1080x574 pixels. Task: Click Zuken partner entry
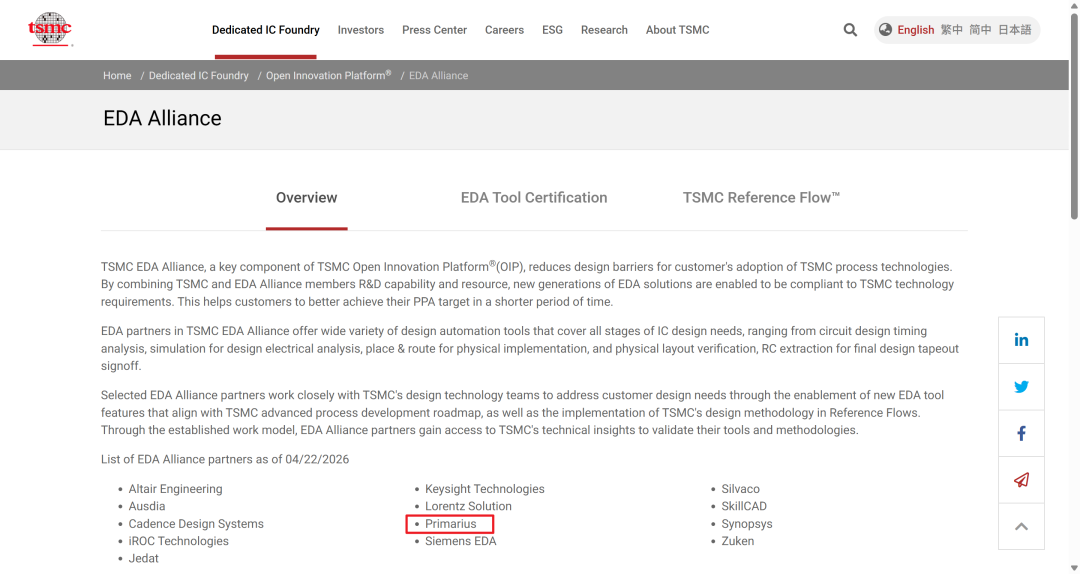(x=738, y=541)
